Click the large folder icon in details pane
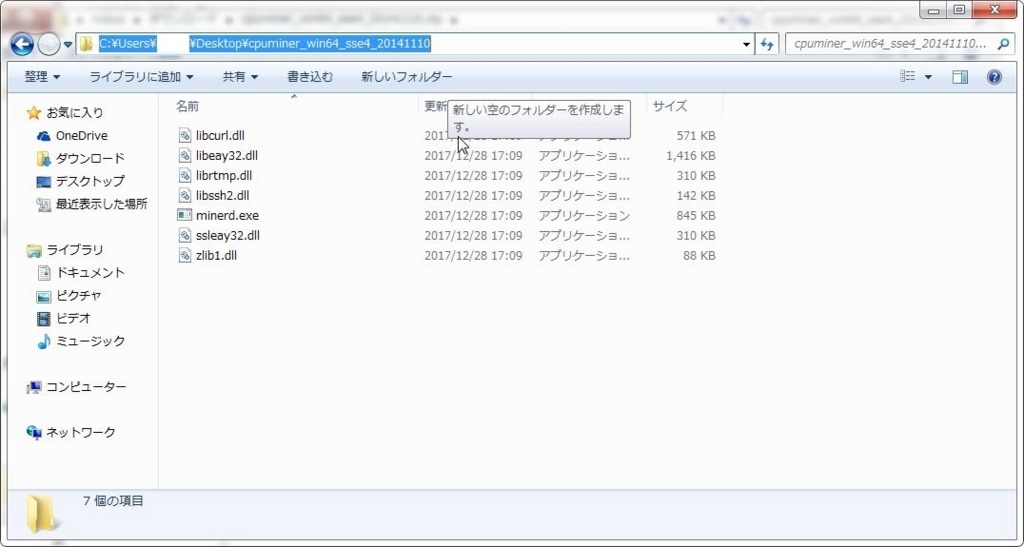The width and height of the screenshot is (1024, 547). 42,514
